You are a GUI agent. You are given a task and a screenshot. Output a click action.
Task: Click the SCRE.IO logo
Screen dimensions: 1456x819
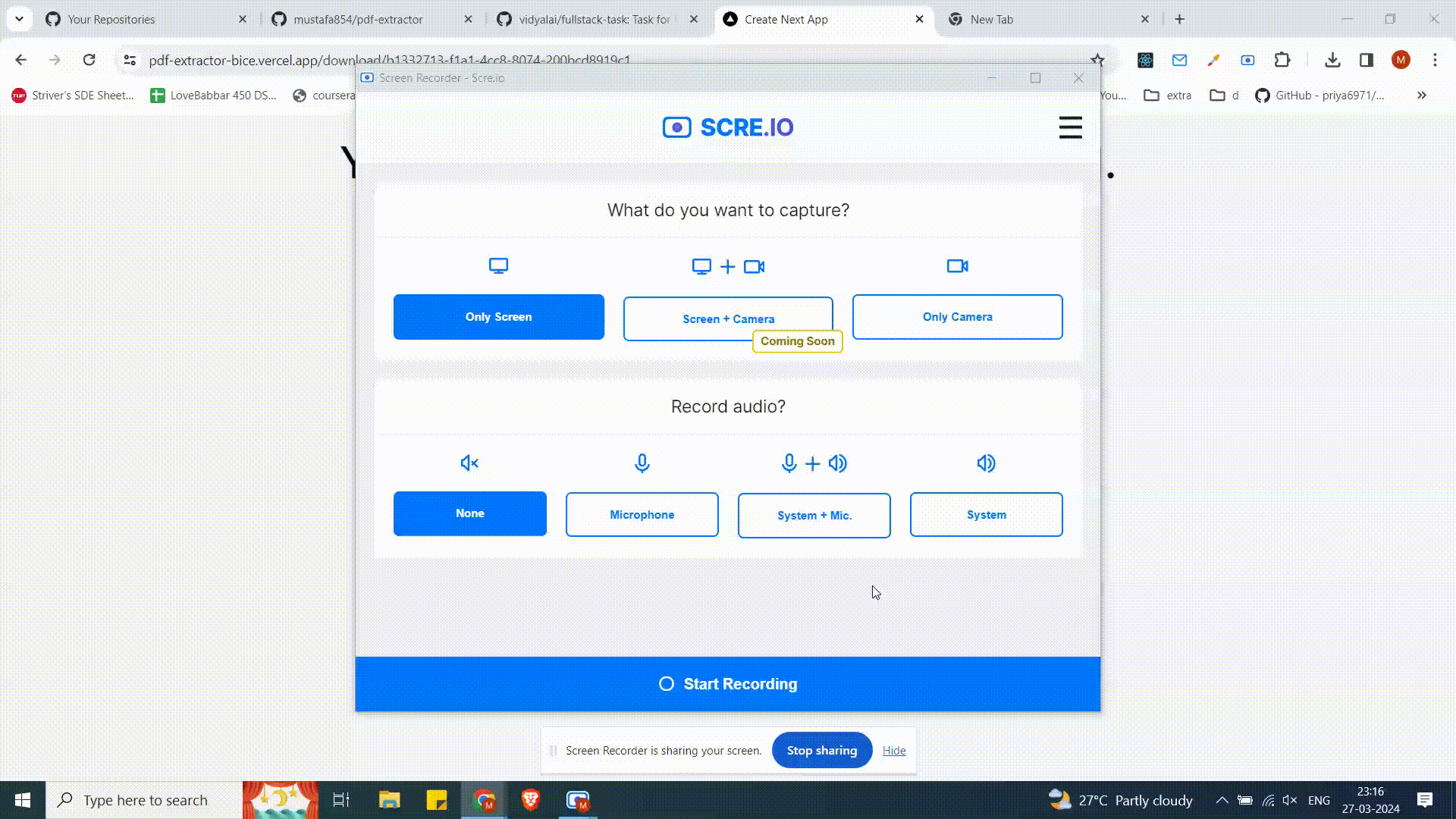tap(728, 127)
